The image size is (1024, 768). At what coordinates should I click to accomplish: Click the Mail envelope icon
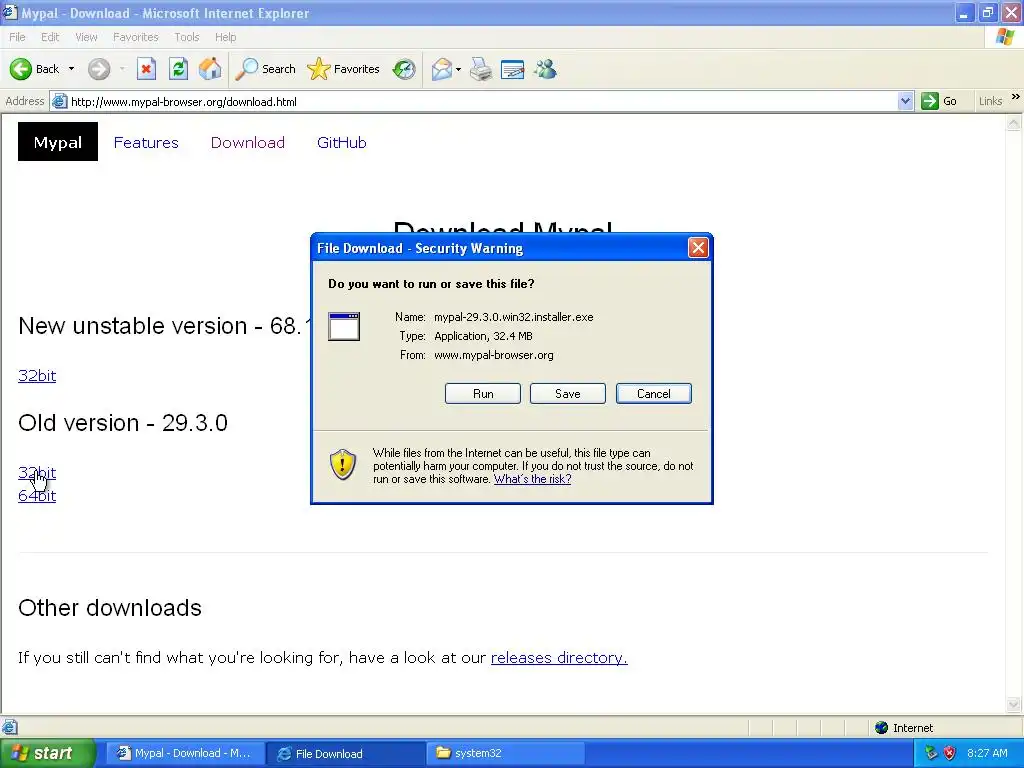pos(441,69)
